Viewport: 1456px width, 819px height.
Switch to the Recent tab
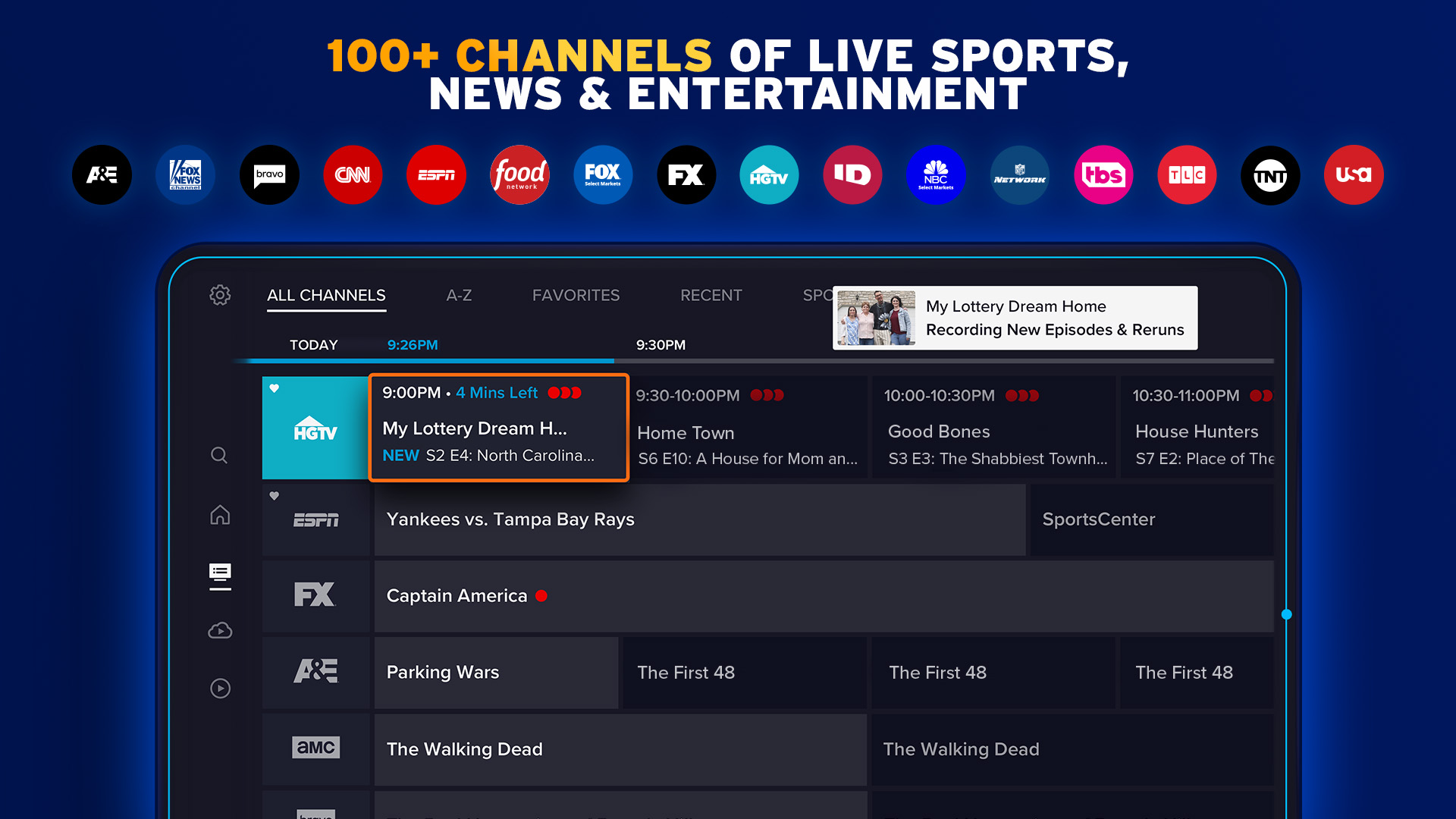point(711,295)
